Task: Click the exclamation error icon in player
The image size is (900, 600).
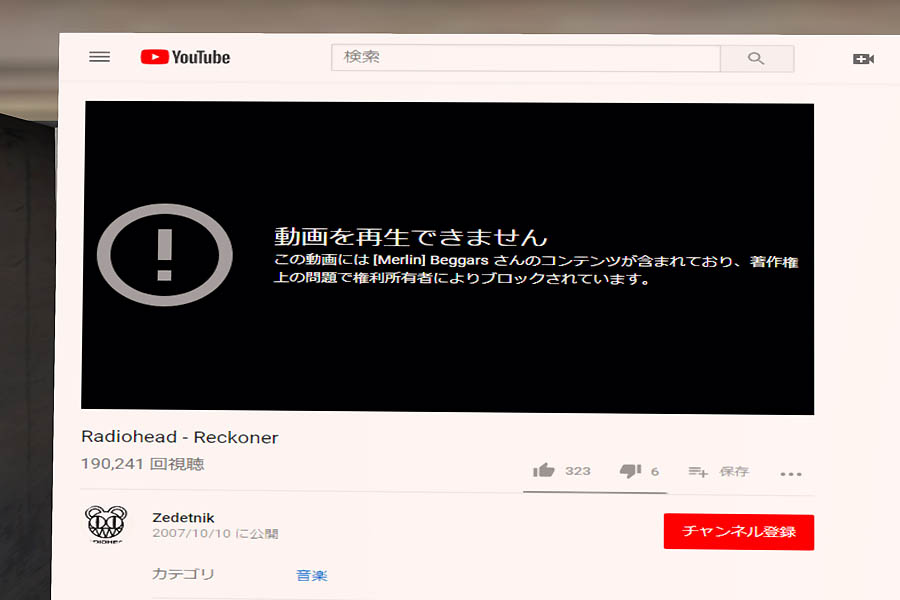Action: [165, 254]
